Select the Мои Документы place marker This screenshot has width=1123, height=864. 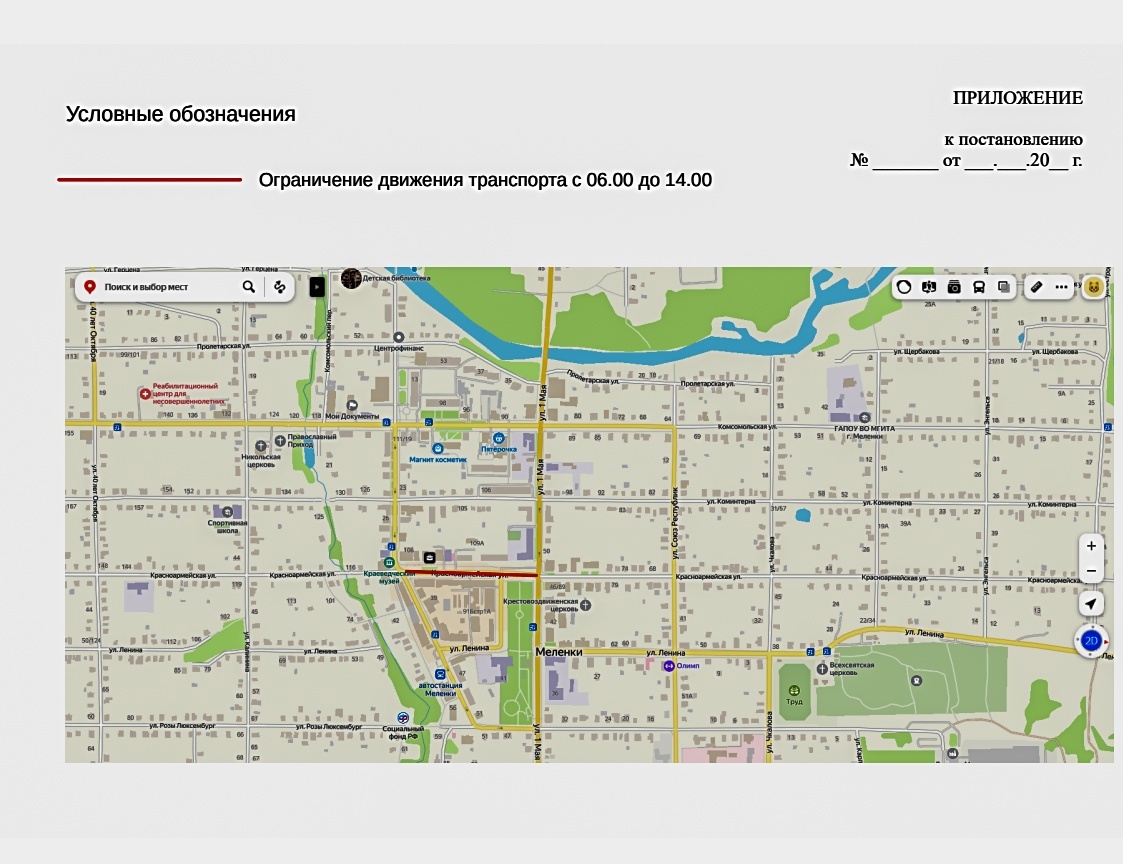pos(352,405)
